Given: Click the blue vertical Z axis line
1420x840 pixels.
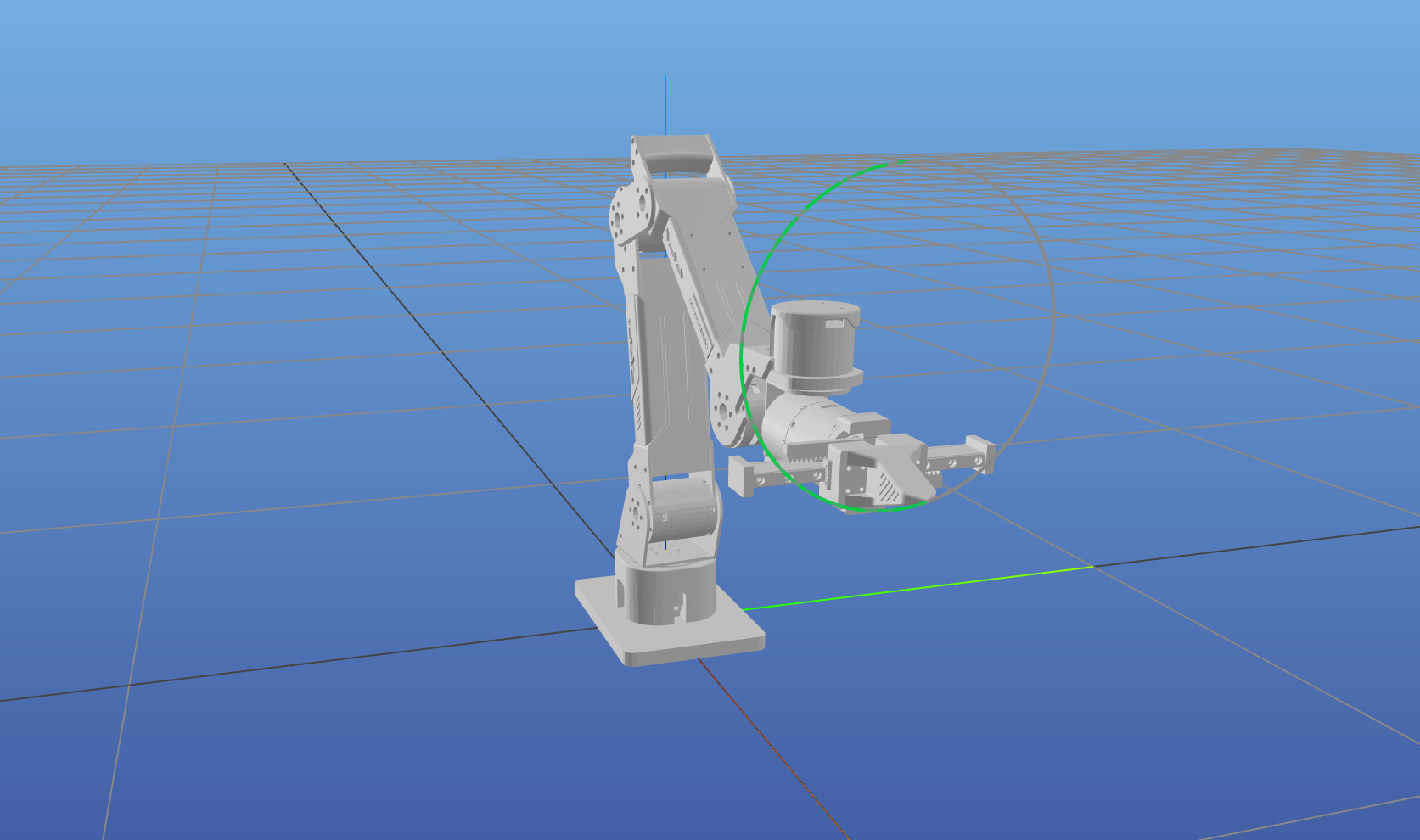Looking at the screenshot, I should tap(665, 102).
